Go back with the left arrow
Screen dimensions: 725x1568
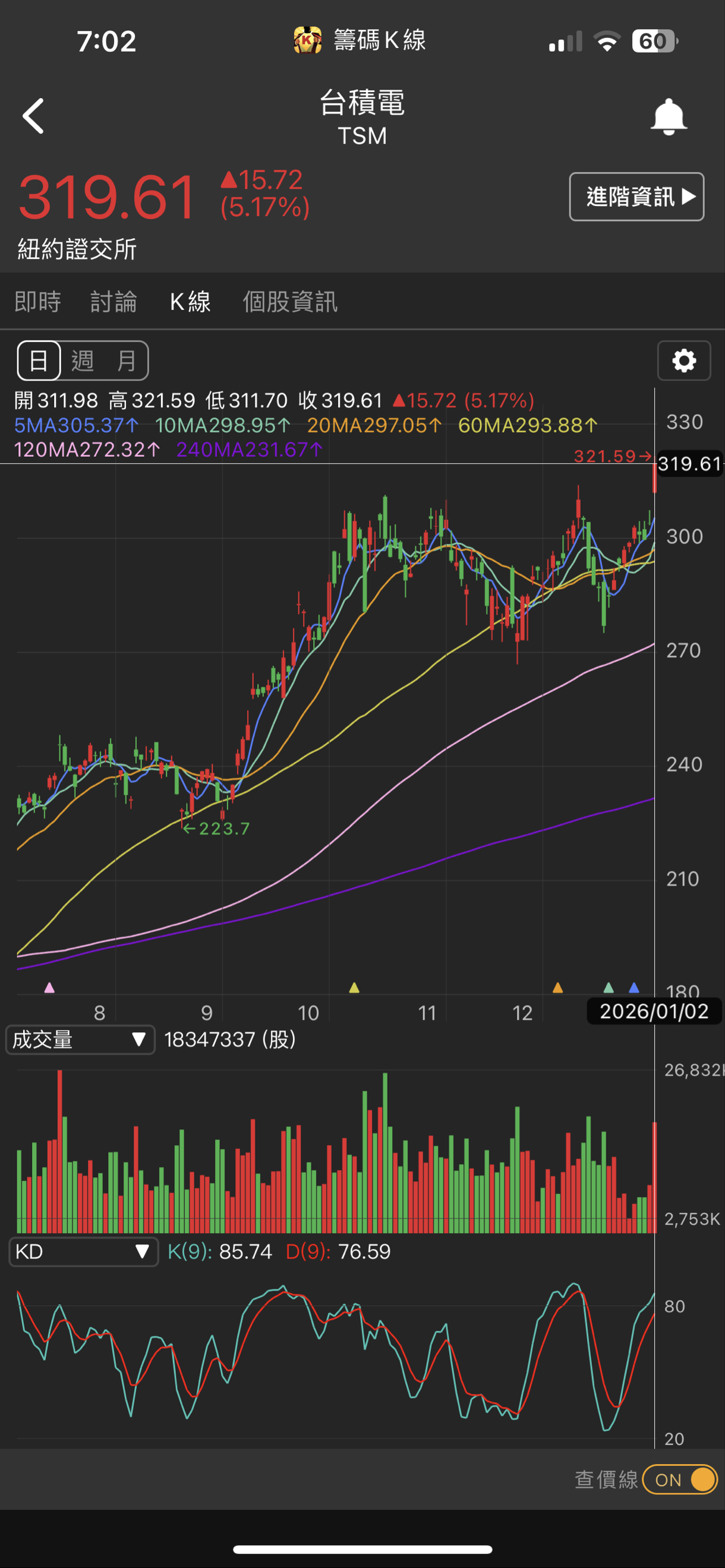[x=33, y=116]
